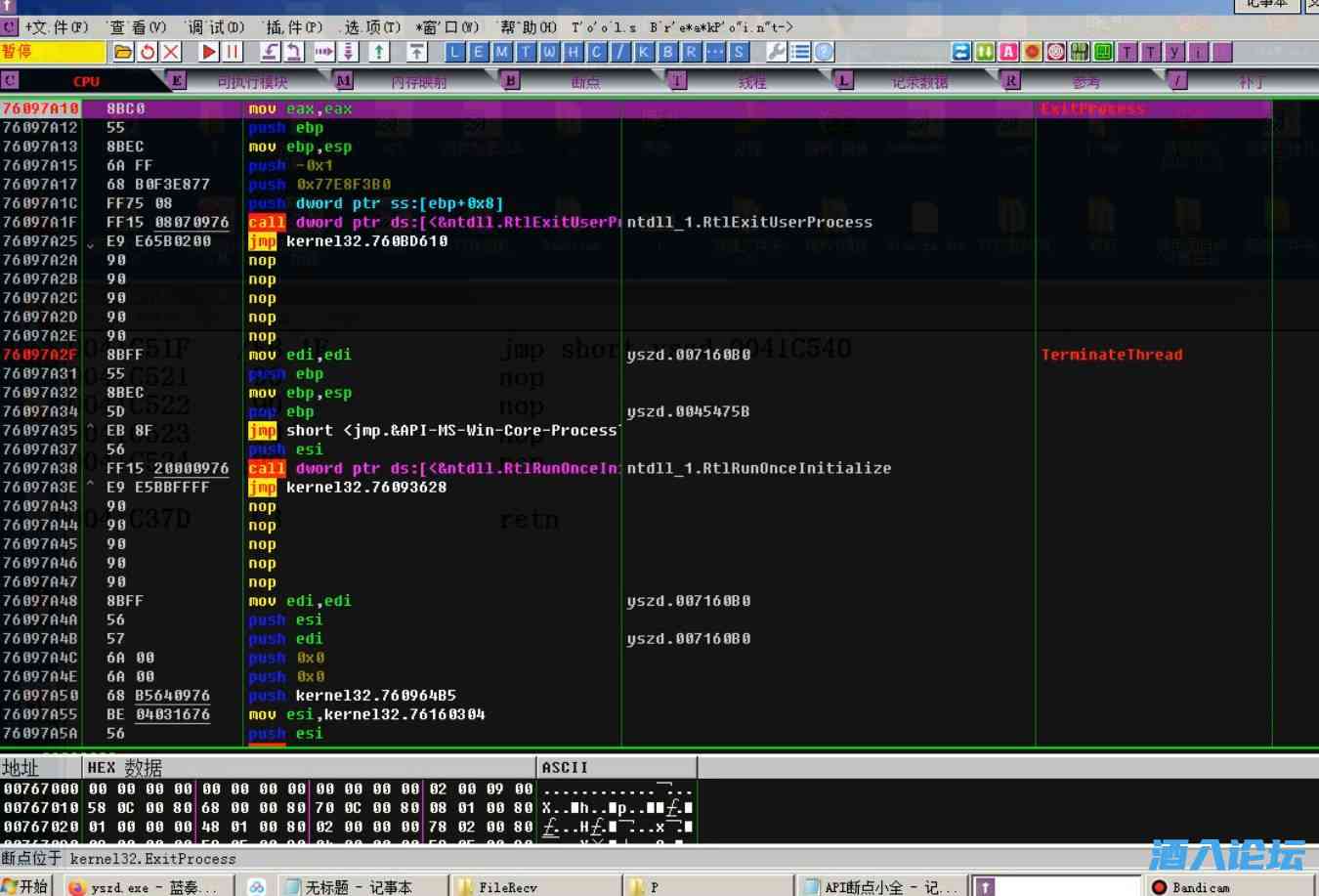The image size is (1319, 896).
Task: Open the Log window with L button
Action: point(454,52)
